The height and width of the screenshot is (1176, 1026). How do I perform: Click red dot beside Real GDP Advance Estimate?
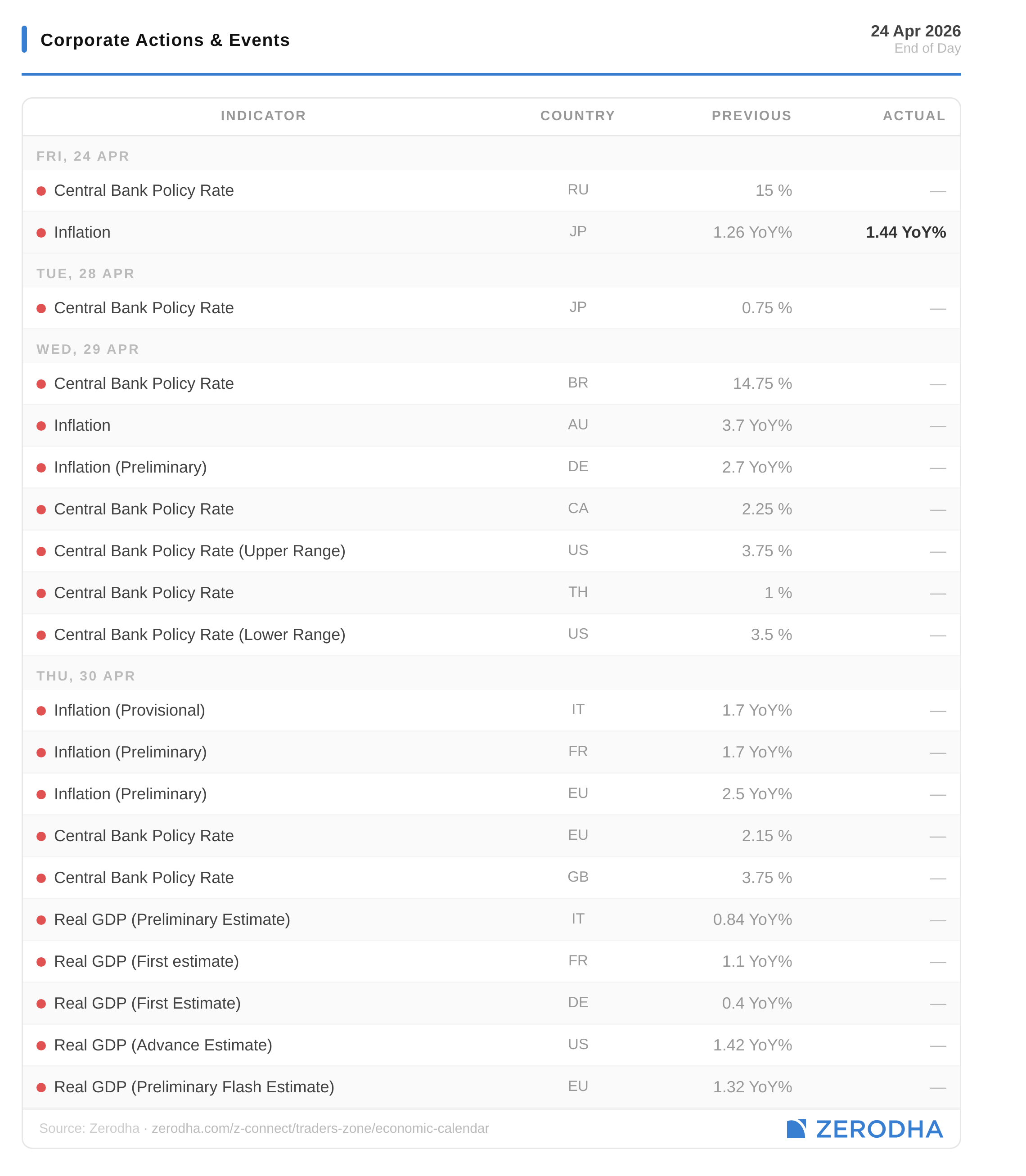tap(41, 1045)
